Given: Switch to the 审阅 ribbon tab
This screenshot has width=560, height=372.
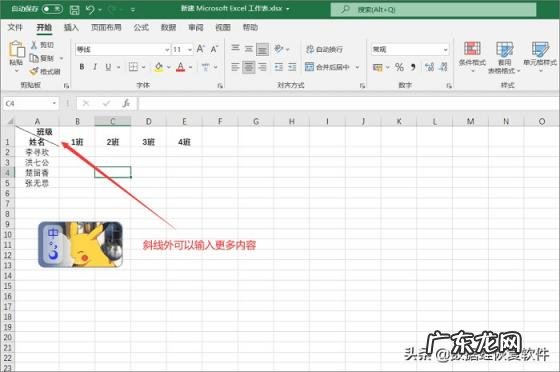Looking at the screenshot, I should click(x=196, y=27).
